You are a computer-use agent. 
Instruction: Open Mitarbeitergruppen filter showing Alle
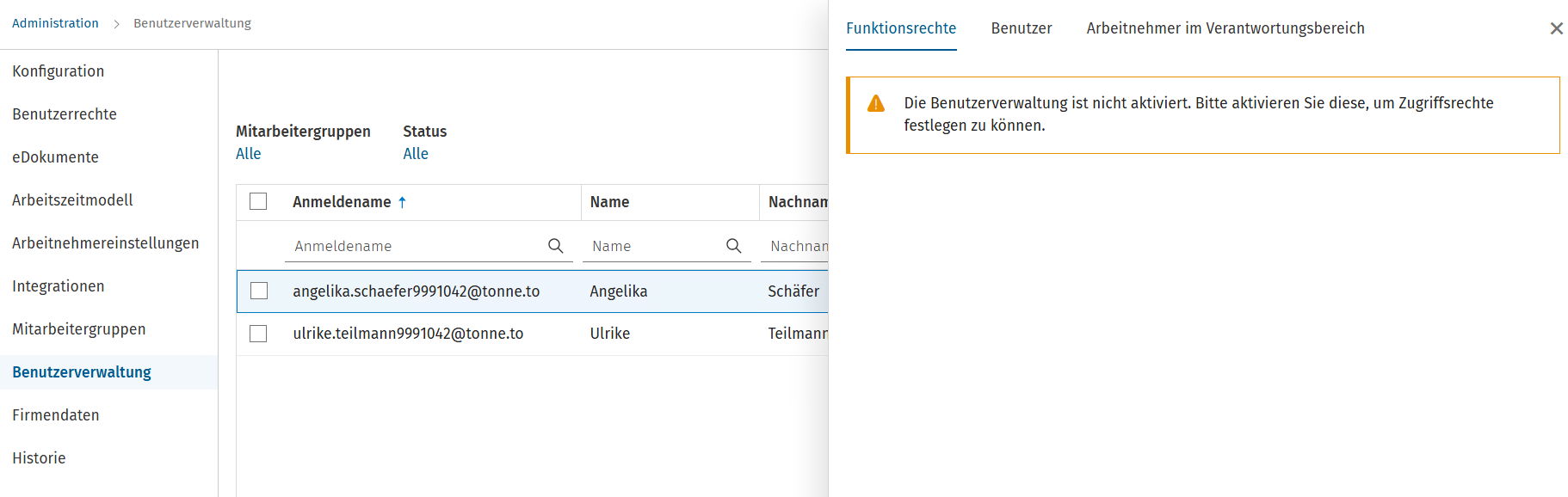point(248,154)
